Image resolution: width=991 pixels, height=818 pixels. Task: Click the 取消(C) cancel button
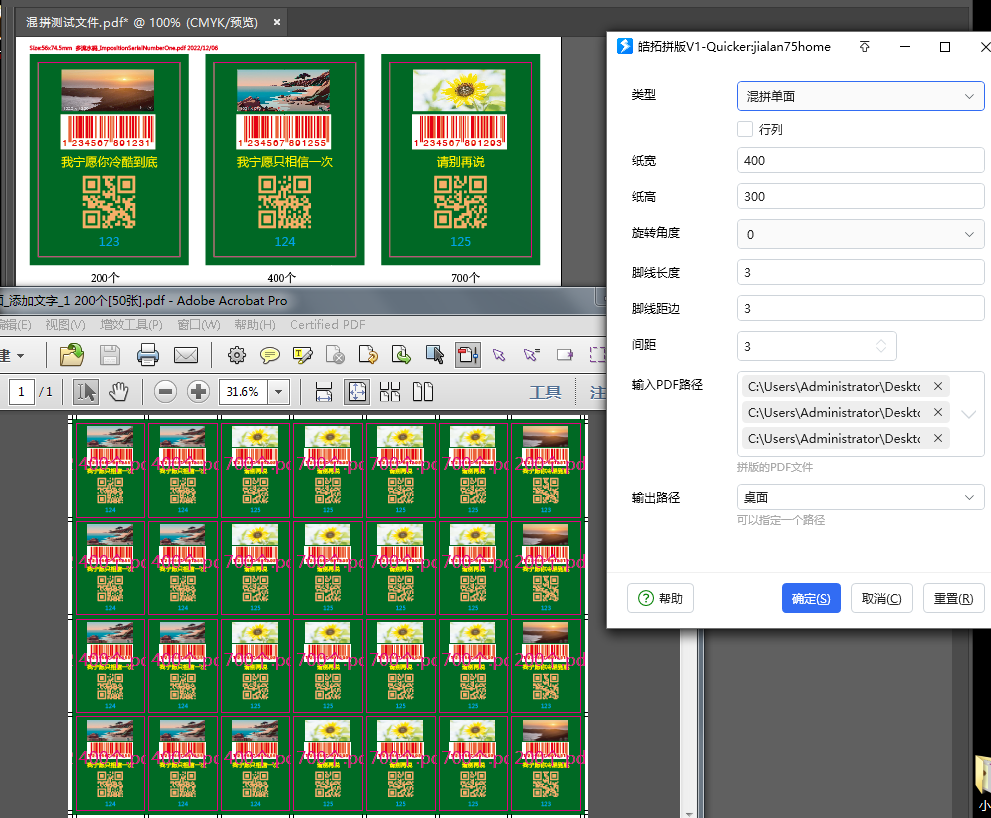click(882, 598)
